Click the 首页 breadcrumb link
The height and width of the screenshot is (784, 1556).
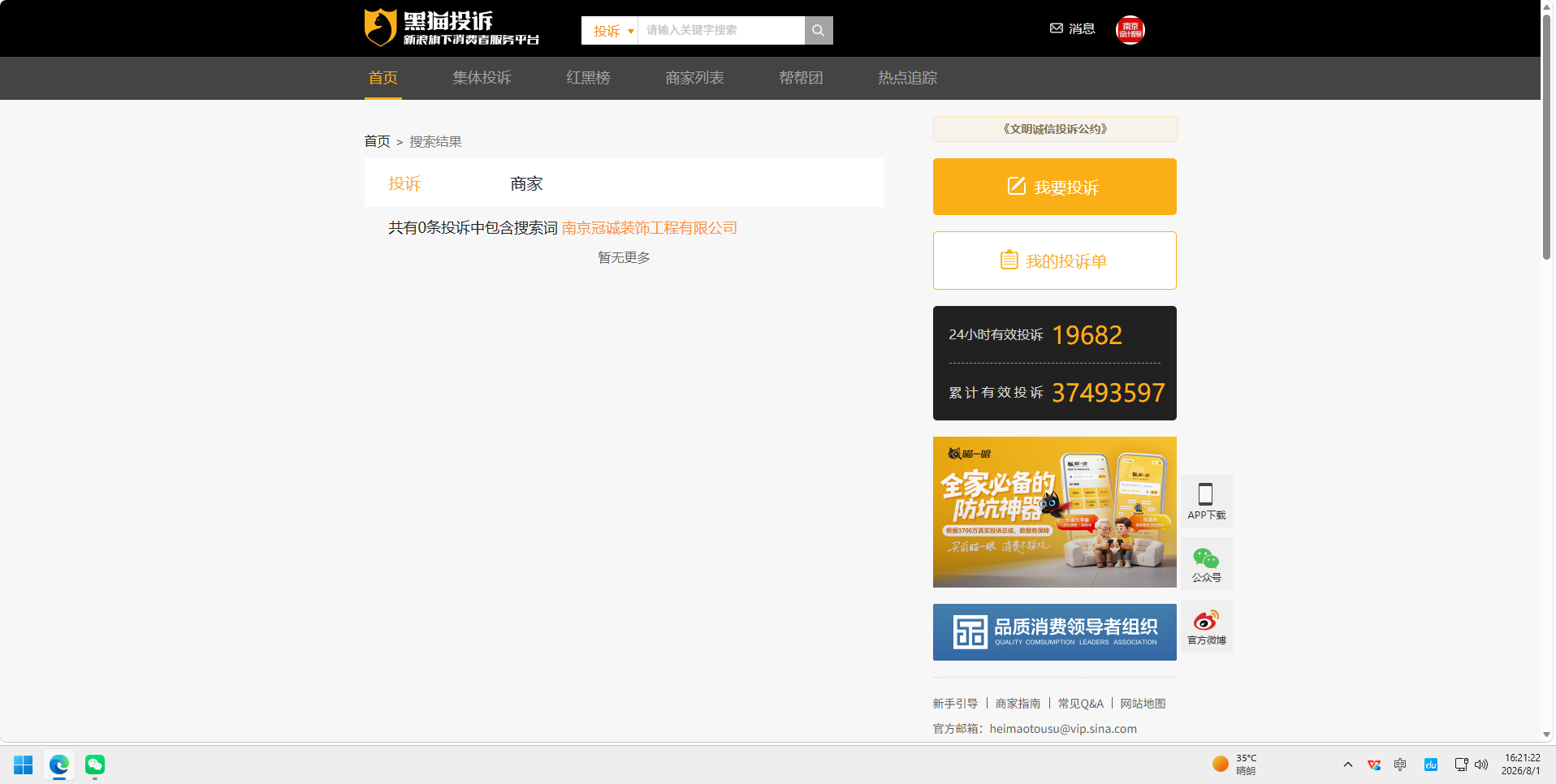tap(377, 141)
